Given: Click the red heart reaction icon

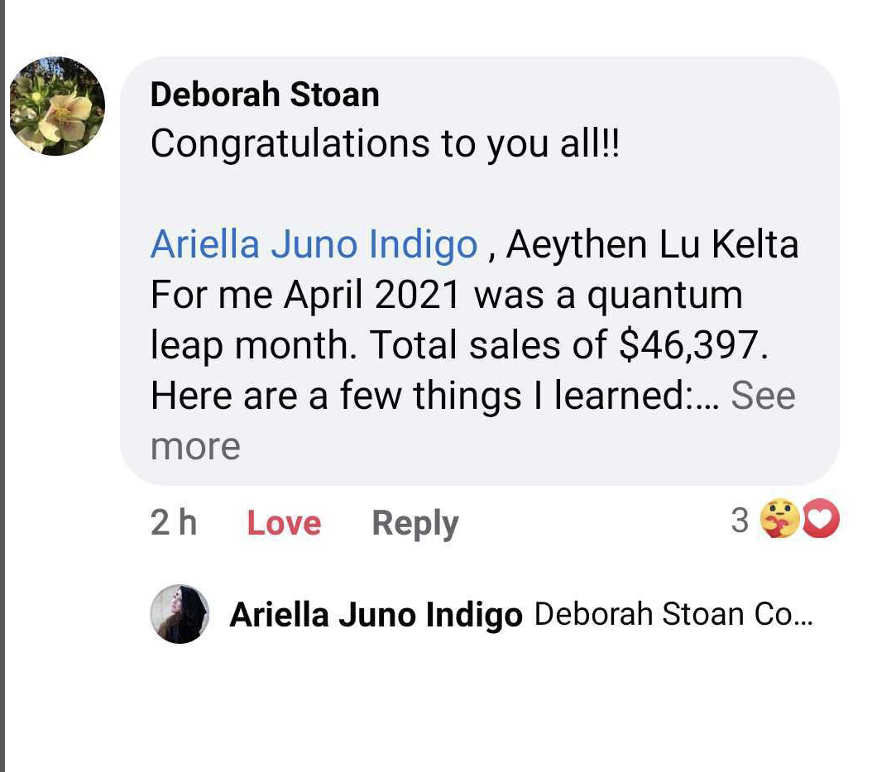Looking at the screenshot, I should point(820,519).
